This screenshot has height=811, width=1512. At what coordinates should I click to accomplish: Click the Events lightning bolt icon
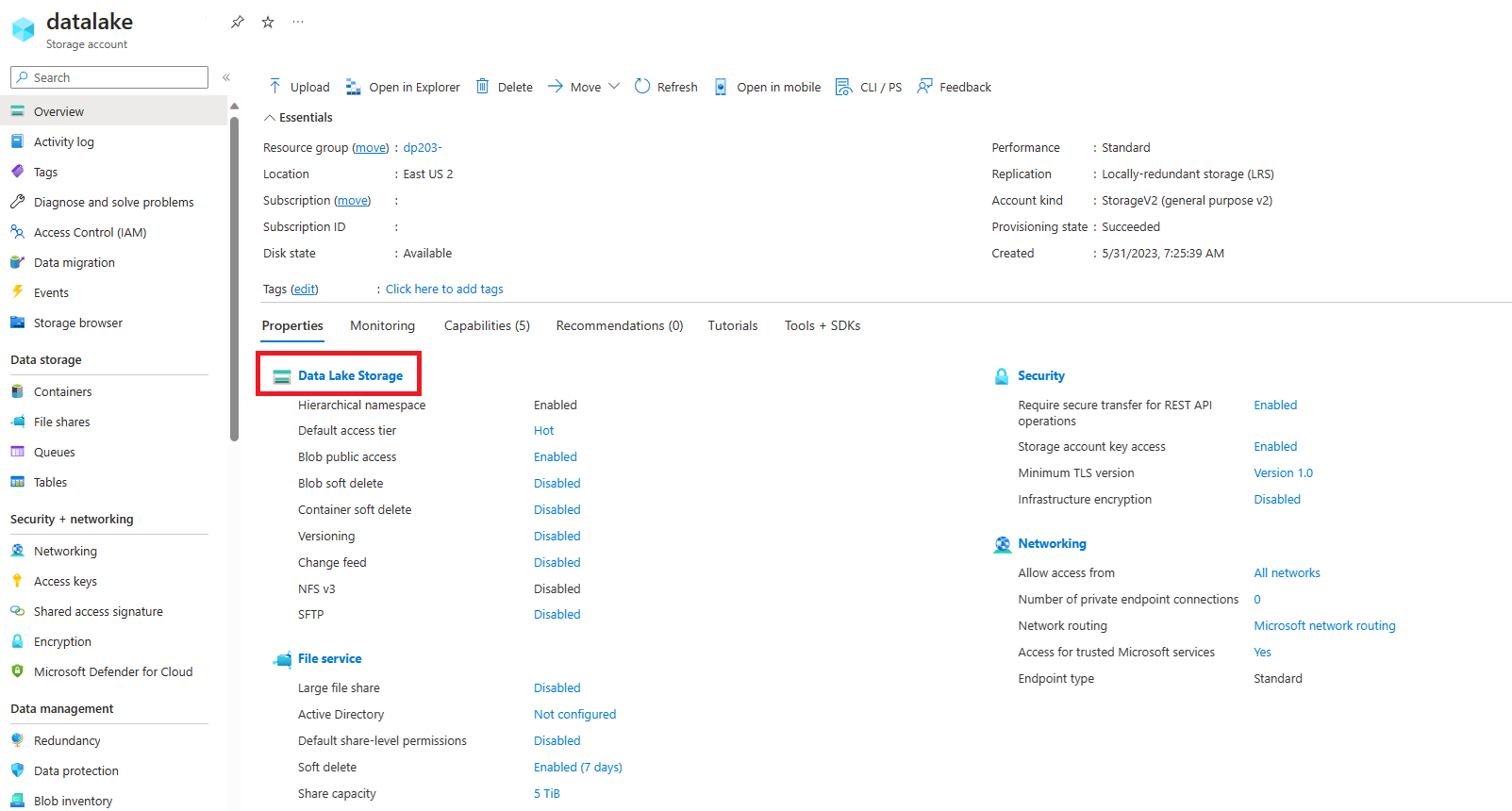pyautogui.click(x=17, y=292)
